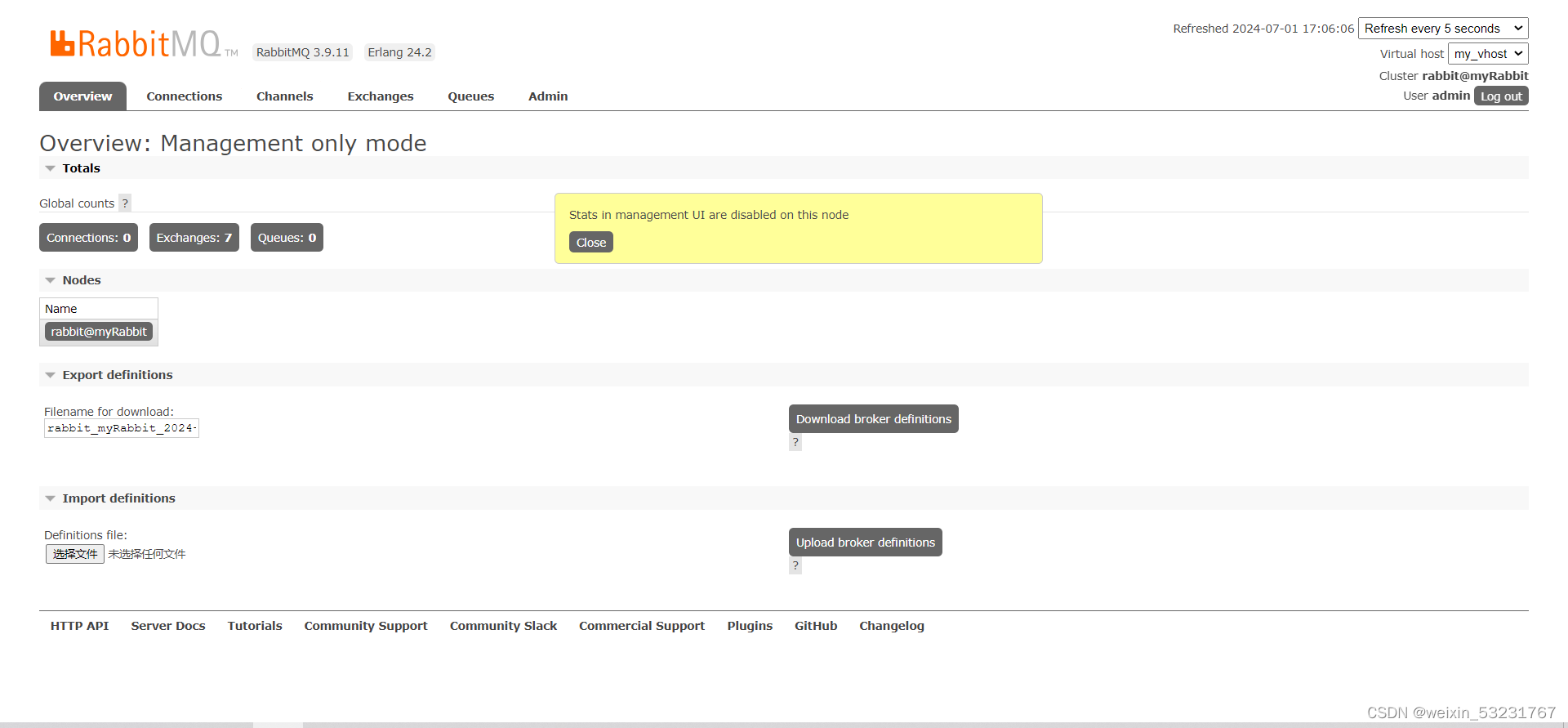Viewport: 1568px width, 728px height.
Task: Click the Erlang 24.2 version label
Action: pos(399,52)
